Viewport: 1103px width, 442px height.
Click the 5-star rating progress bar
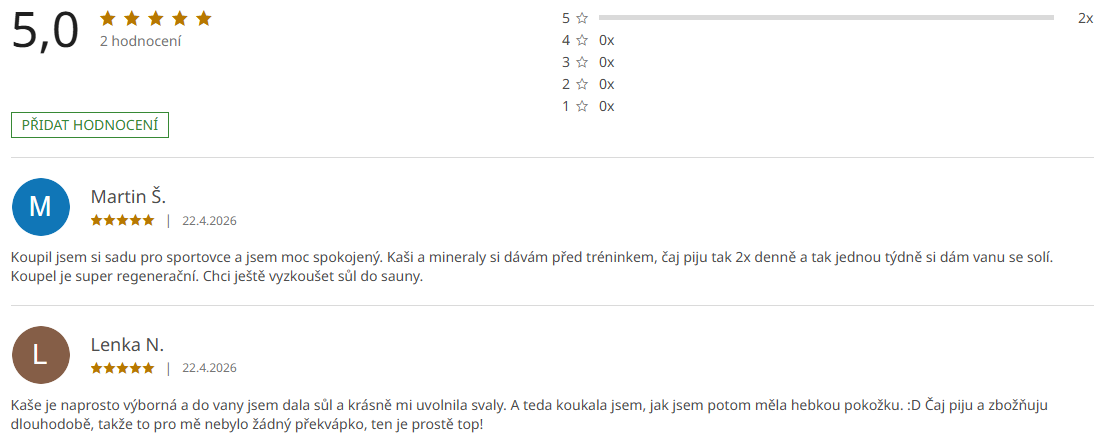825,18
